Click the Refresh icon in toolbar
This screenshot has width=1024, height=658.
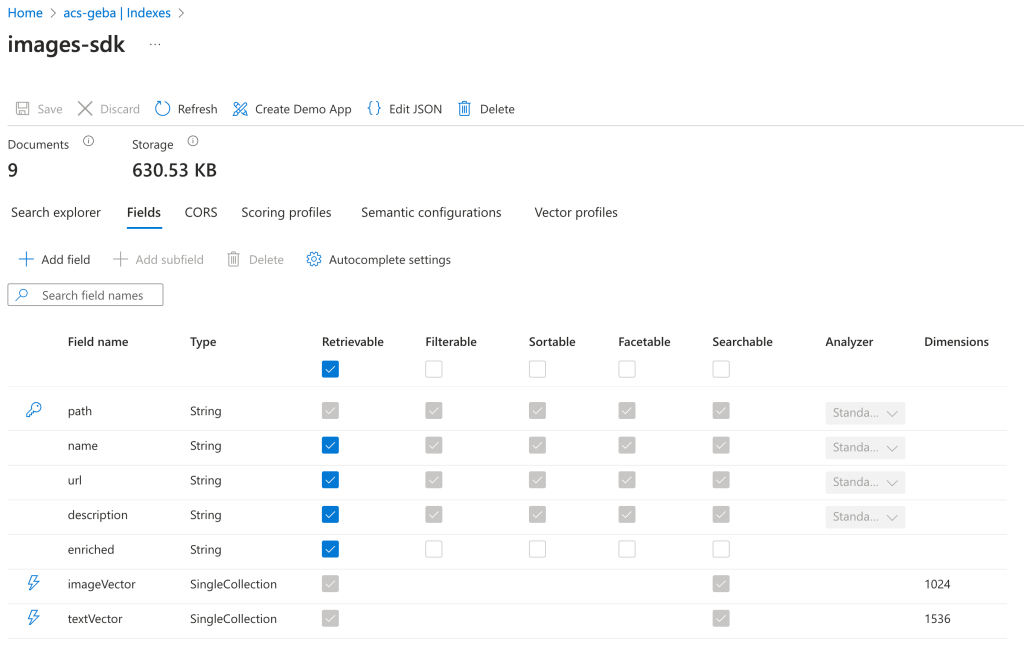point(163,109)
